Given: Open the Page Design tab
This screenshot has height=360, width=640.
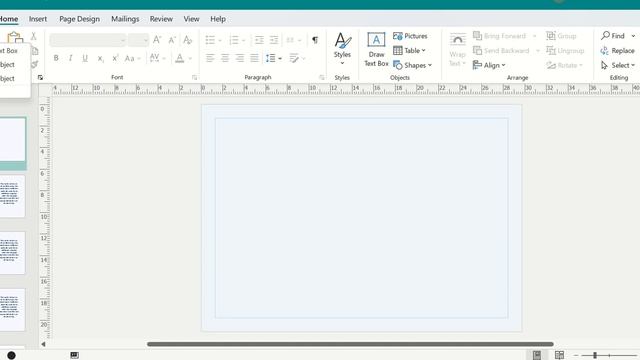Looking at the screenshot, I should [x=80, y=19].
